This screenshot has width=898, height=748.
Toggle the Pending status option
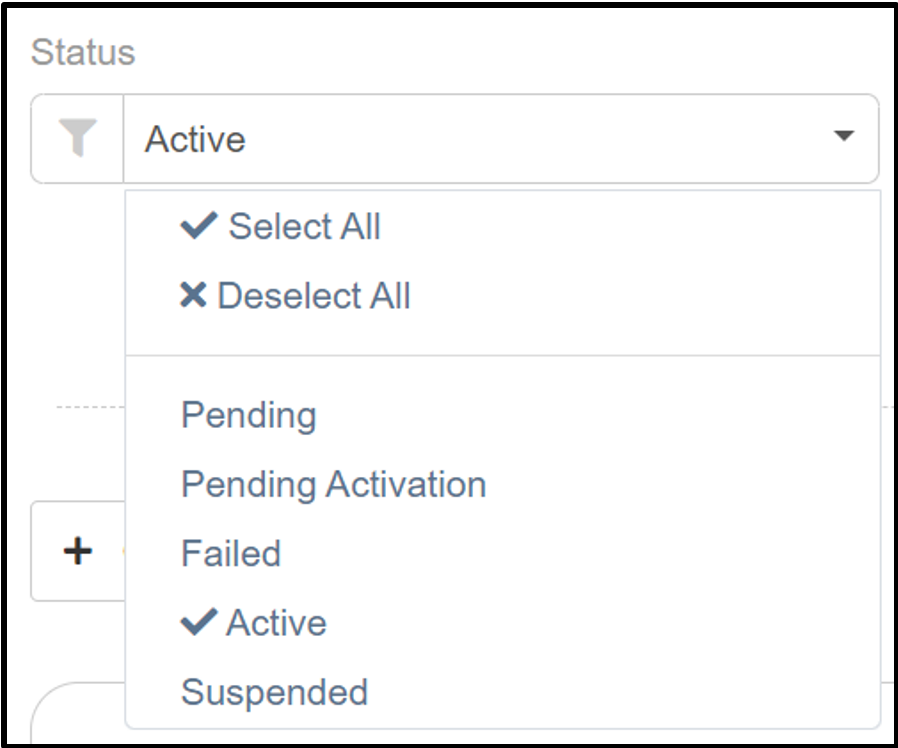(x=502, y=415)
